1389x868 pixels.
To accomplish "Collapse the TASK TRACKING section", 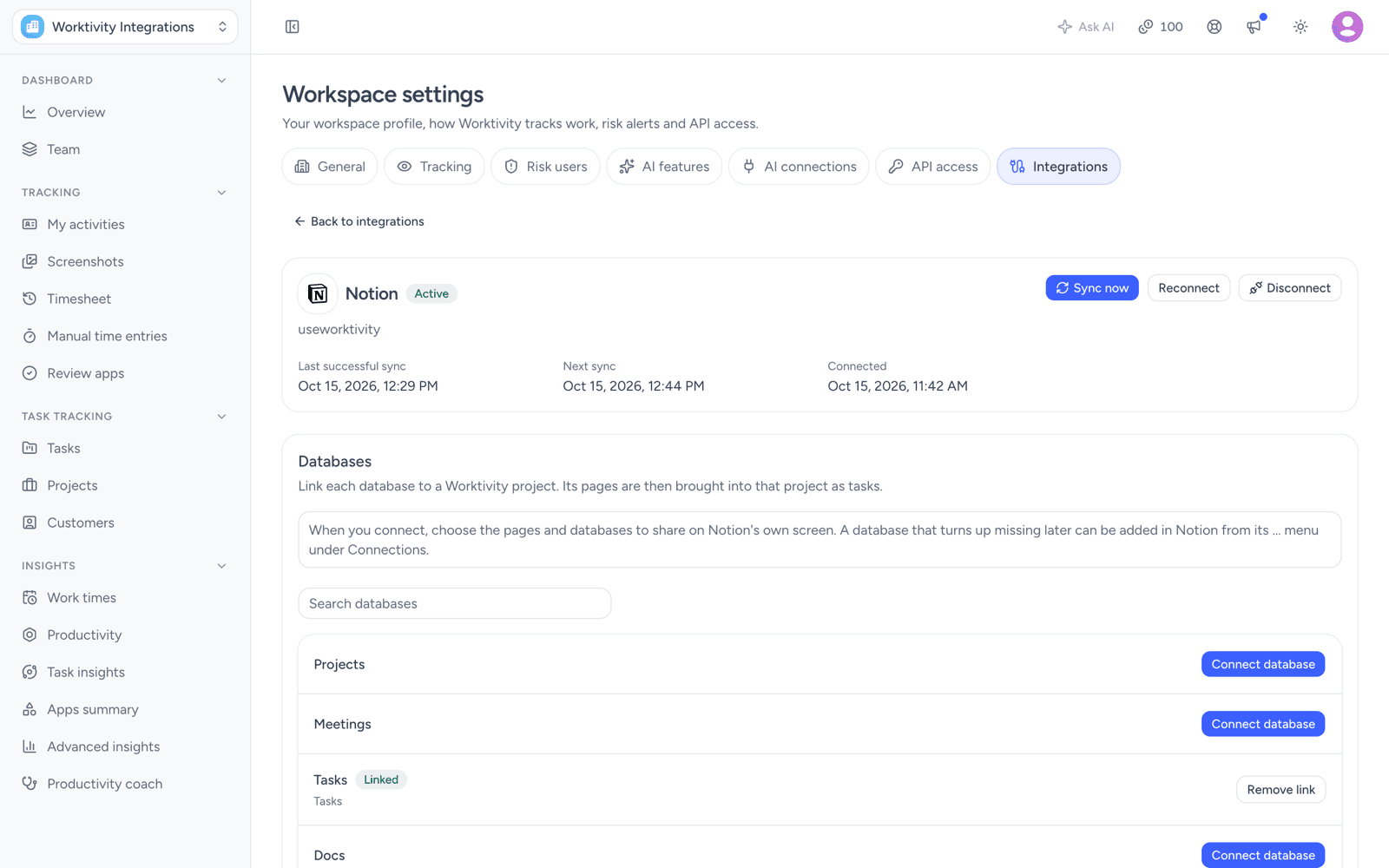I will (221, 417).
